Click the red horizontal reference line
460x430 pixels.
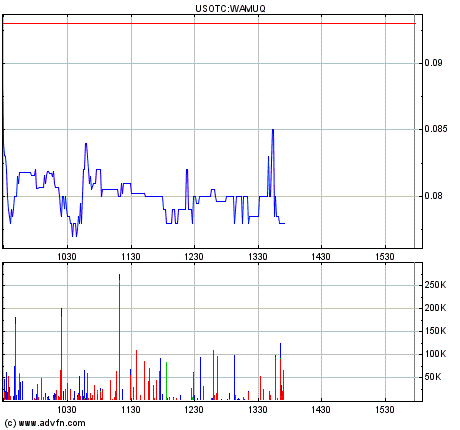[209, 23]
